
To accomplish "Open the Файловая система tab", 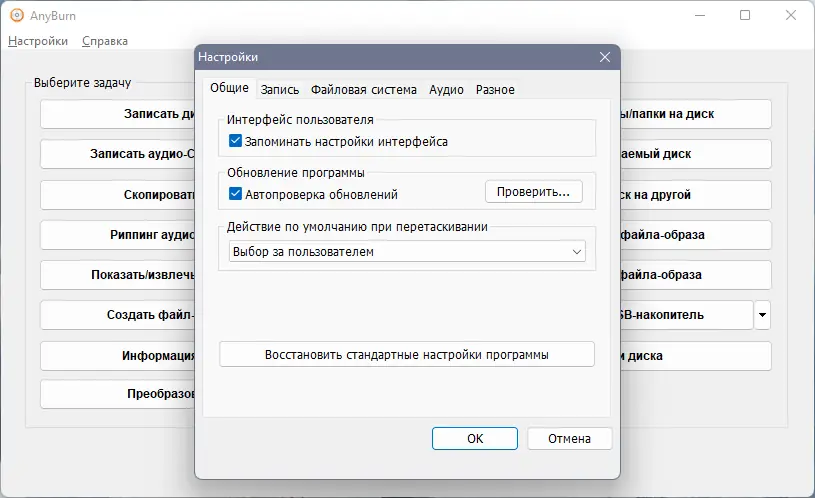I will (364, 89).
